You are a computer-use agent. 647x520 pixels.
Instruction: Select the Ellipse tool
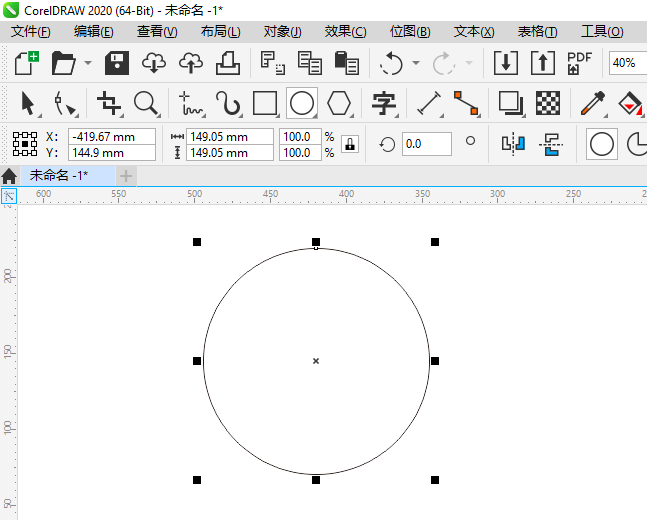(302, 103)
